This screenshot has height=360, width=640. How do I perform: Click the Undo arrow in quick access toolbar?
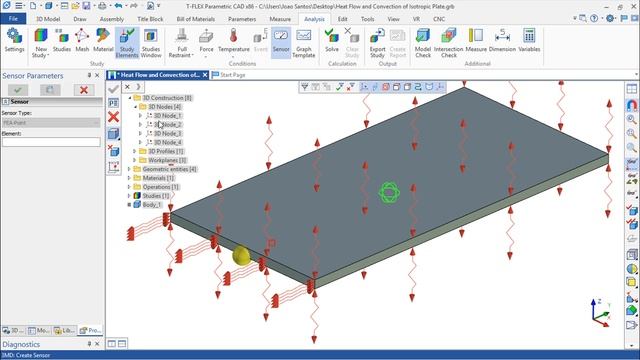tap(118, 6)
